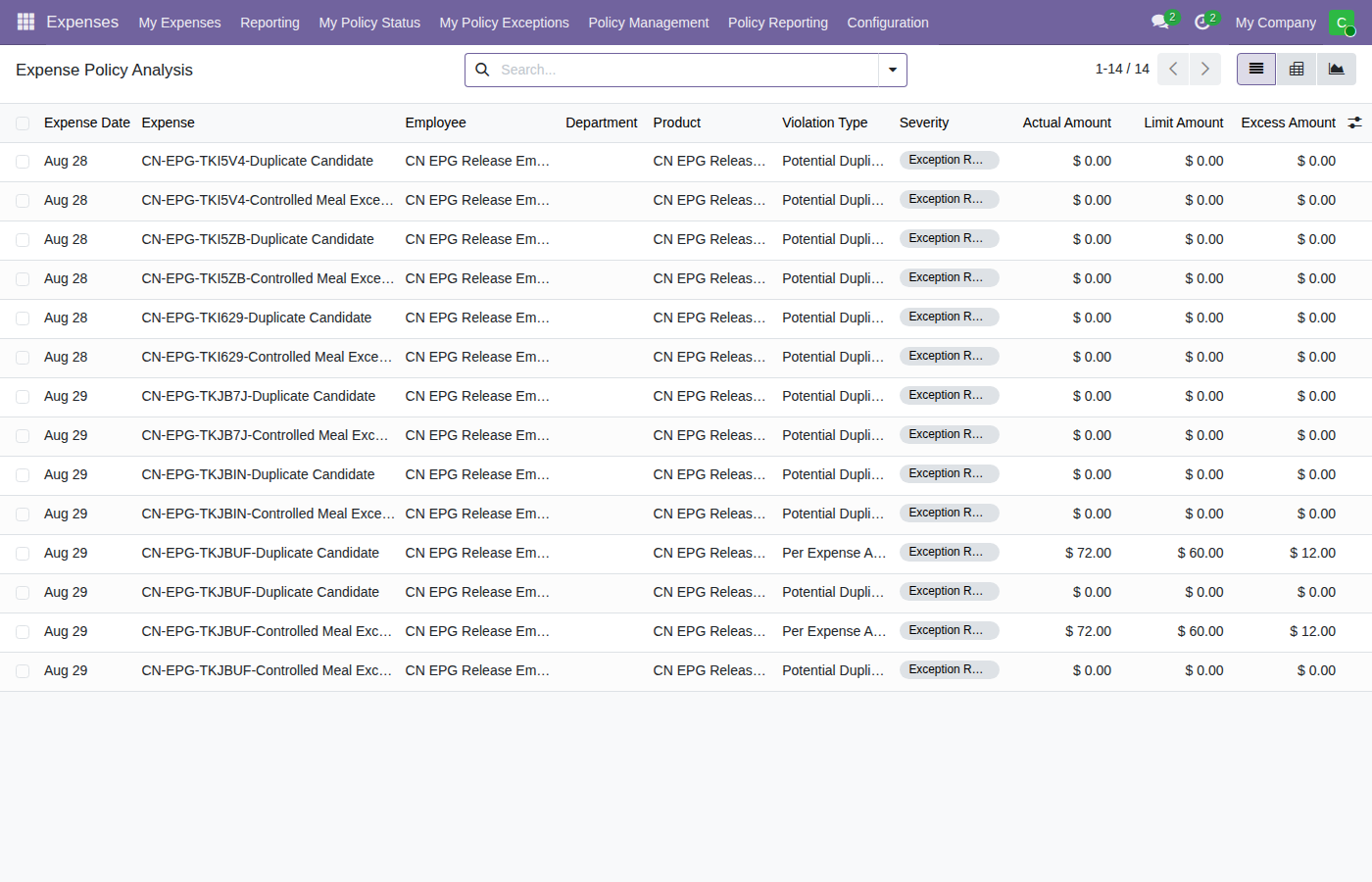Check the CN-EPG-TKI629-Duplicate Candidate row

(x=23, y=318)
